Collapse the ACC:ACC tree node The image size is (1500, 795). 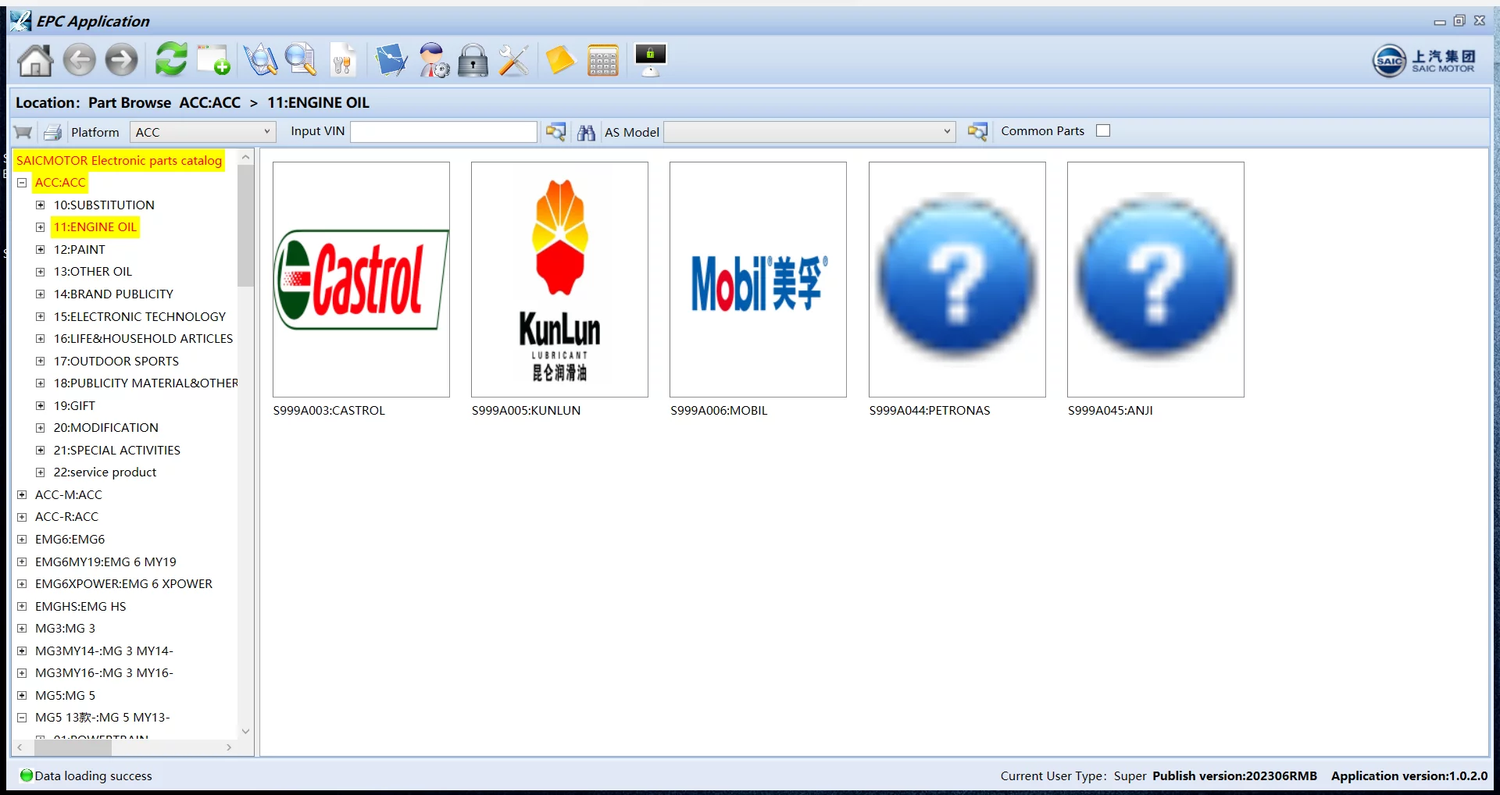tap(22, 183)
